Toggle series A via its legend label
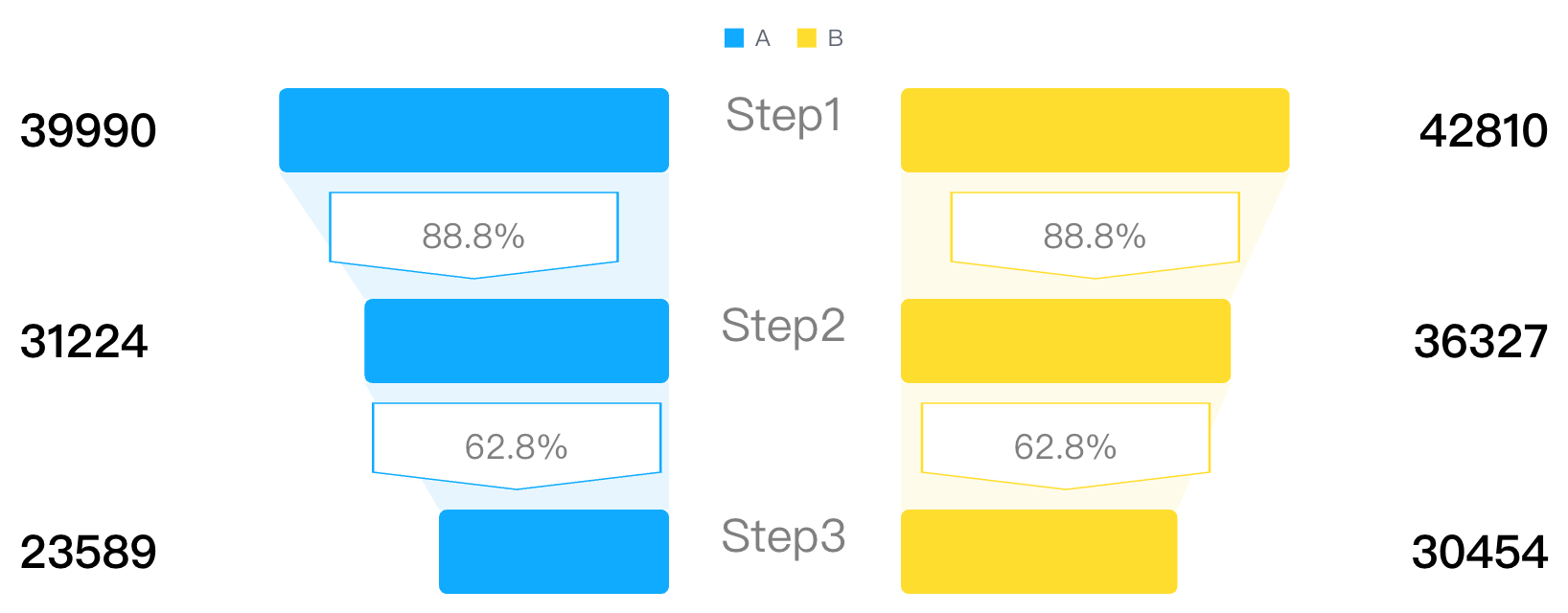The image size is (1568, 613). coord(763,38)
